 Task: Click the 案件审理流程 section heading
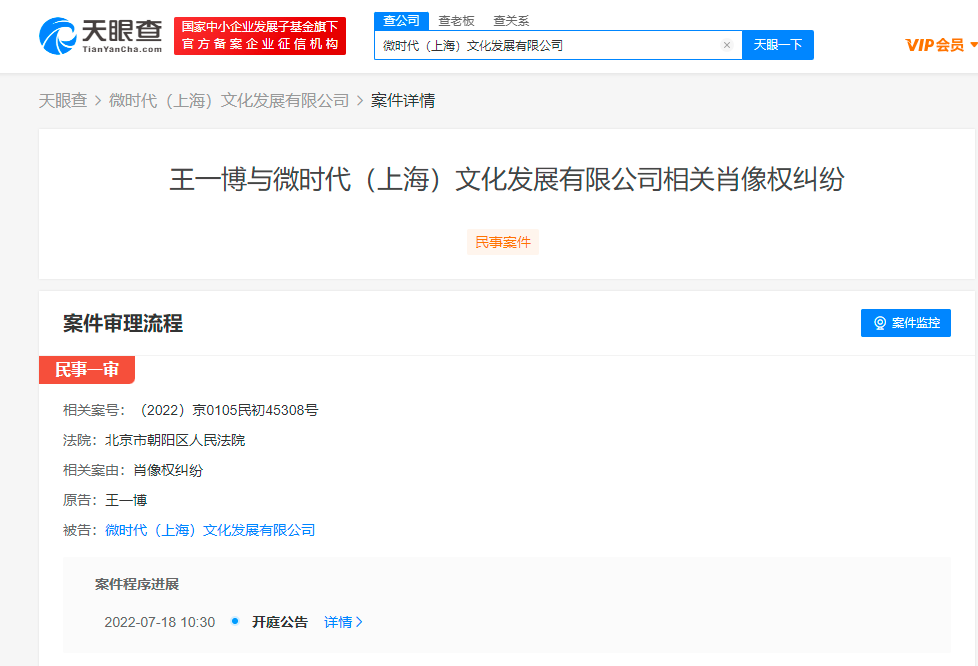pyautogui.click(x=123, y=323)
